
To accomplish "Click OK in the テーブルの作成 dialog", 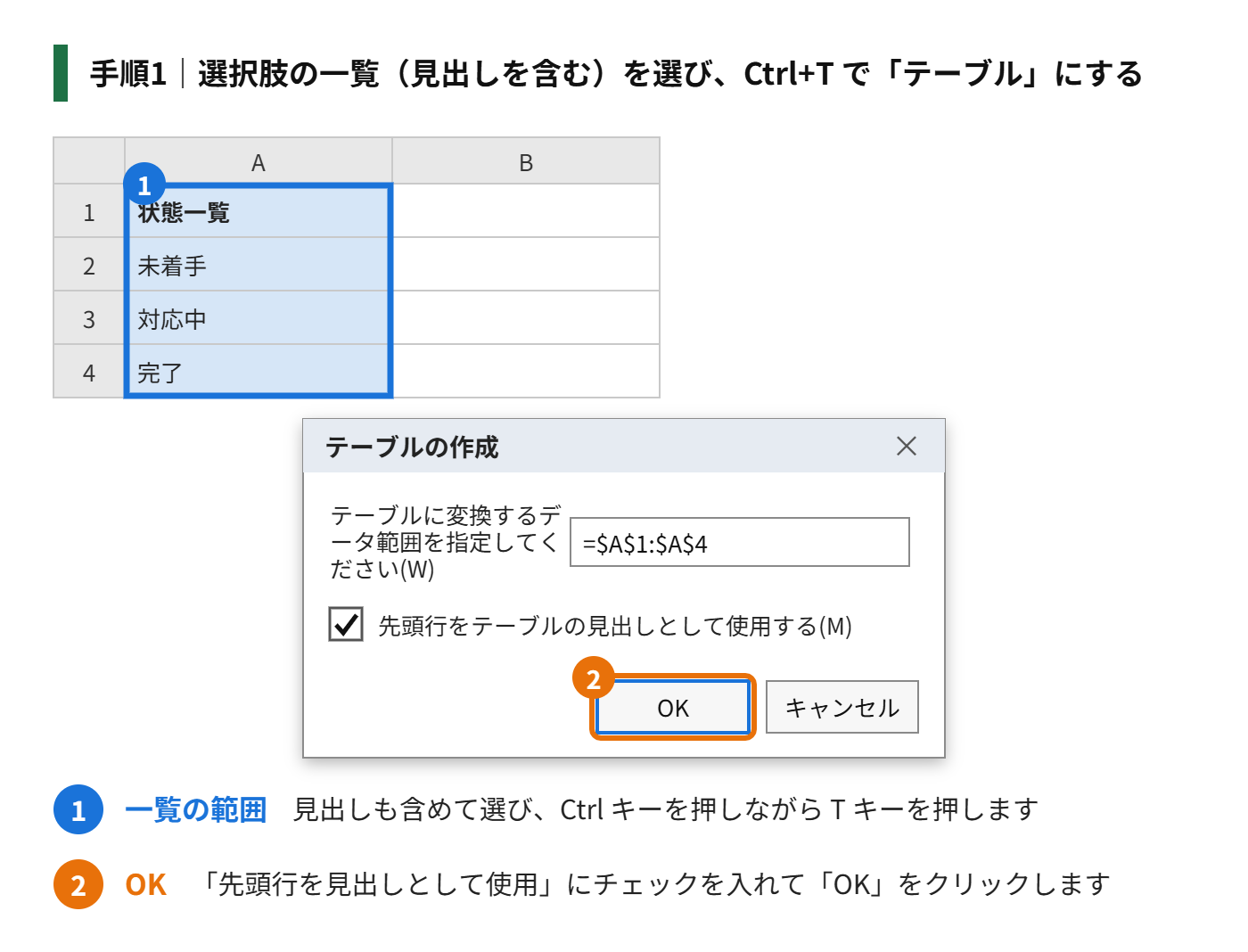I will (673, 707).
